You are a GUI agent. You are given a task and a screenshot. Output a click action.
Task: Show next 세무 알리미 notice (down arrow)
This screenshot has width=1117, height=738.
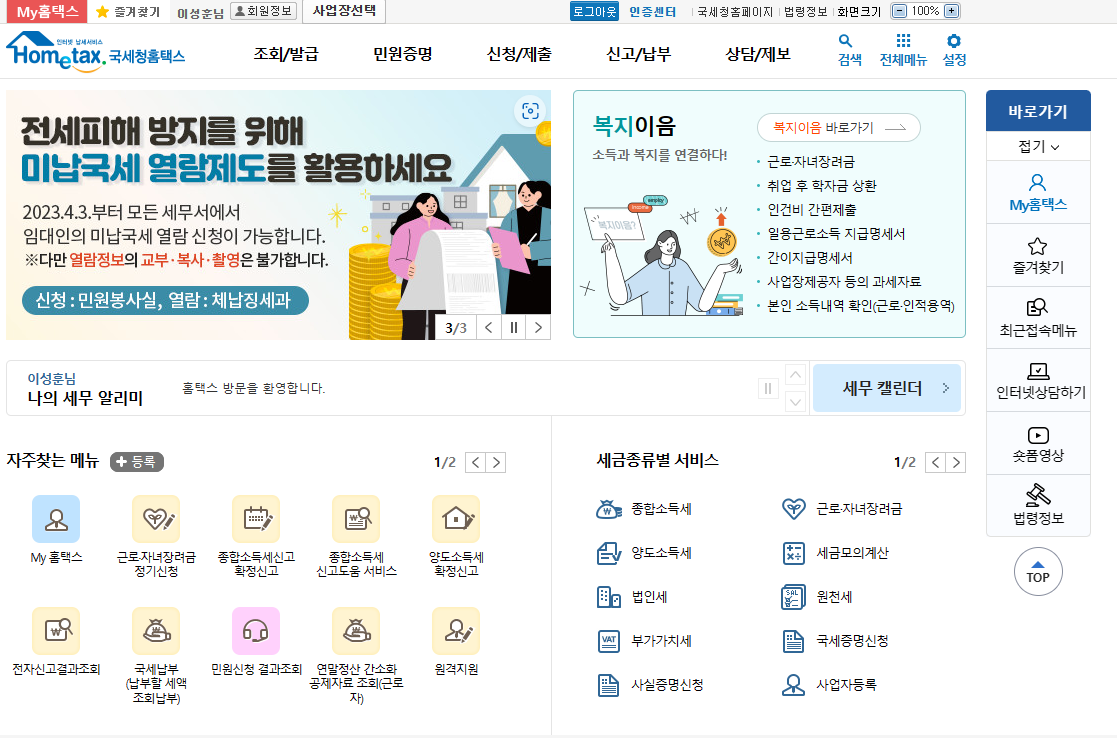796,402
